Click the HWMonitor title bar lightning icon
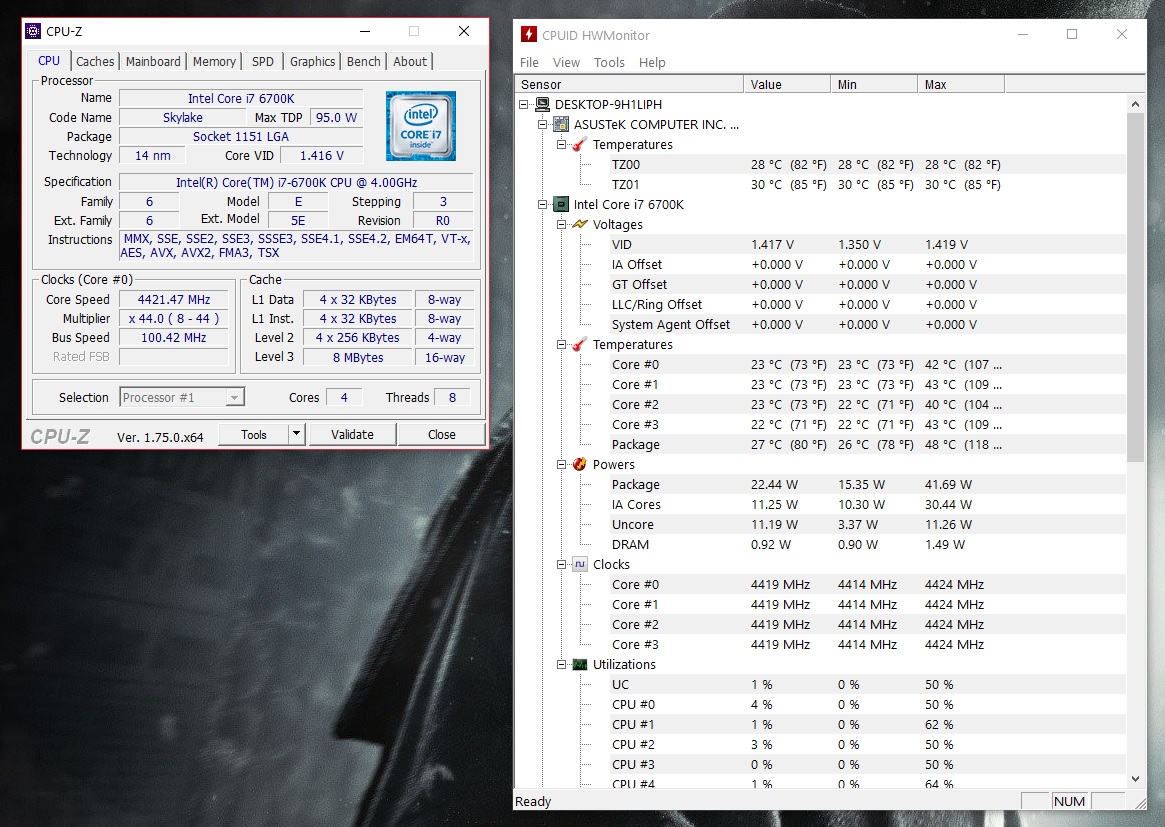 click(x=528, y=34)
